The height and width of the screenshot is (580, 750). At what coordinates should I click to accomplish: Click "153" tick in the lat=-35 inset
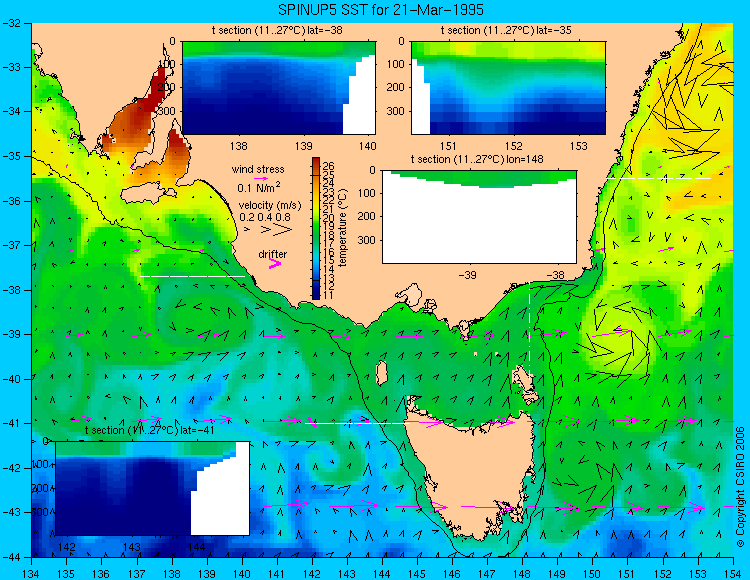pyautogui.click(x=579, y=146)
